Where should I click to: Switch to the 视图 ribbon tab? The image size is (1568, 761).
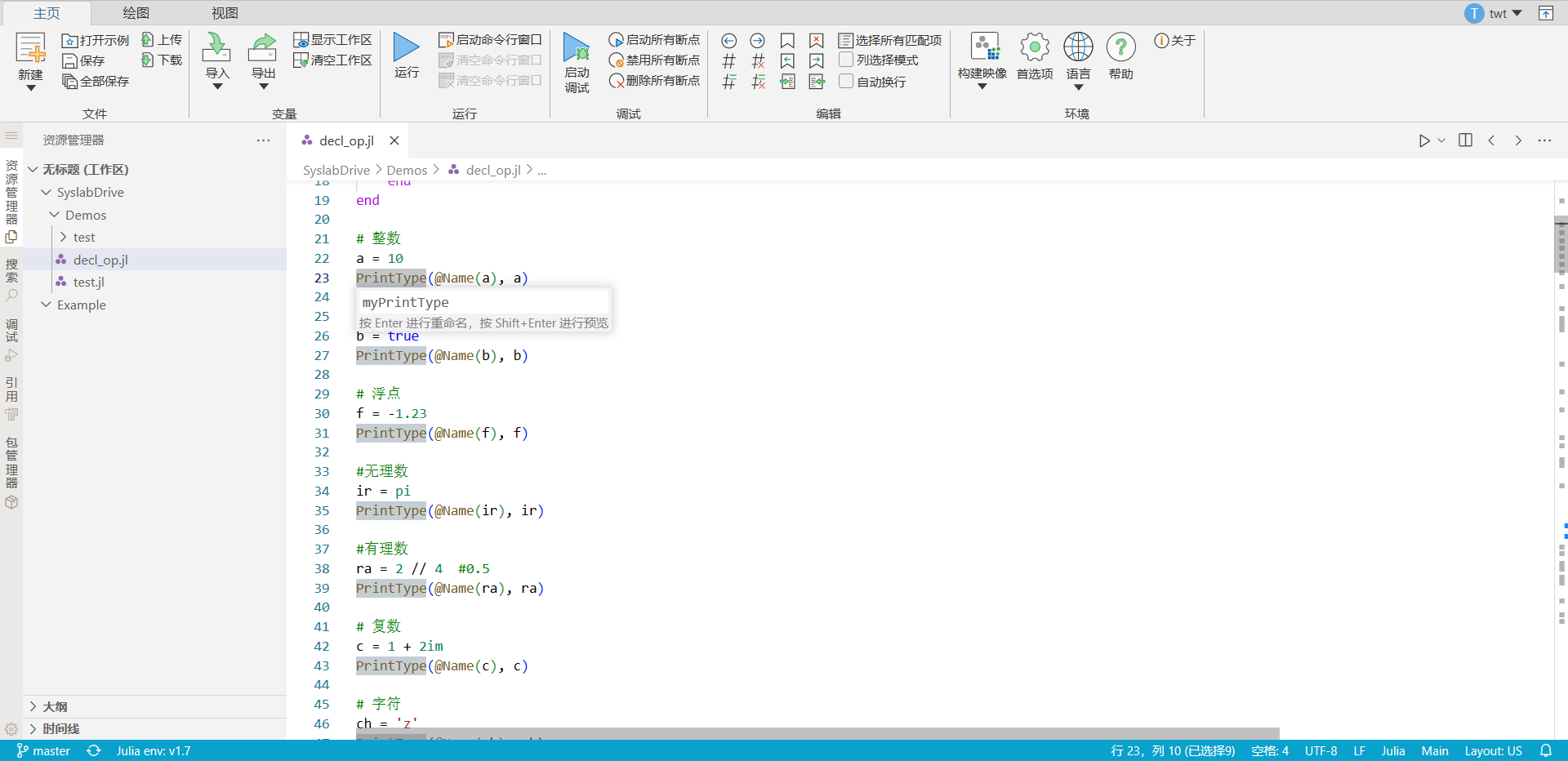pos(225,13)
